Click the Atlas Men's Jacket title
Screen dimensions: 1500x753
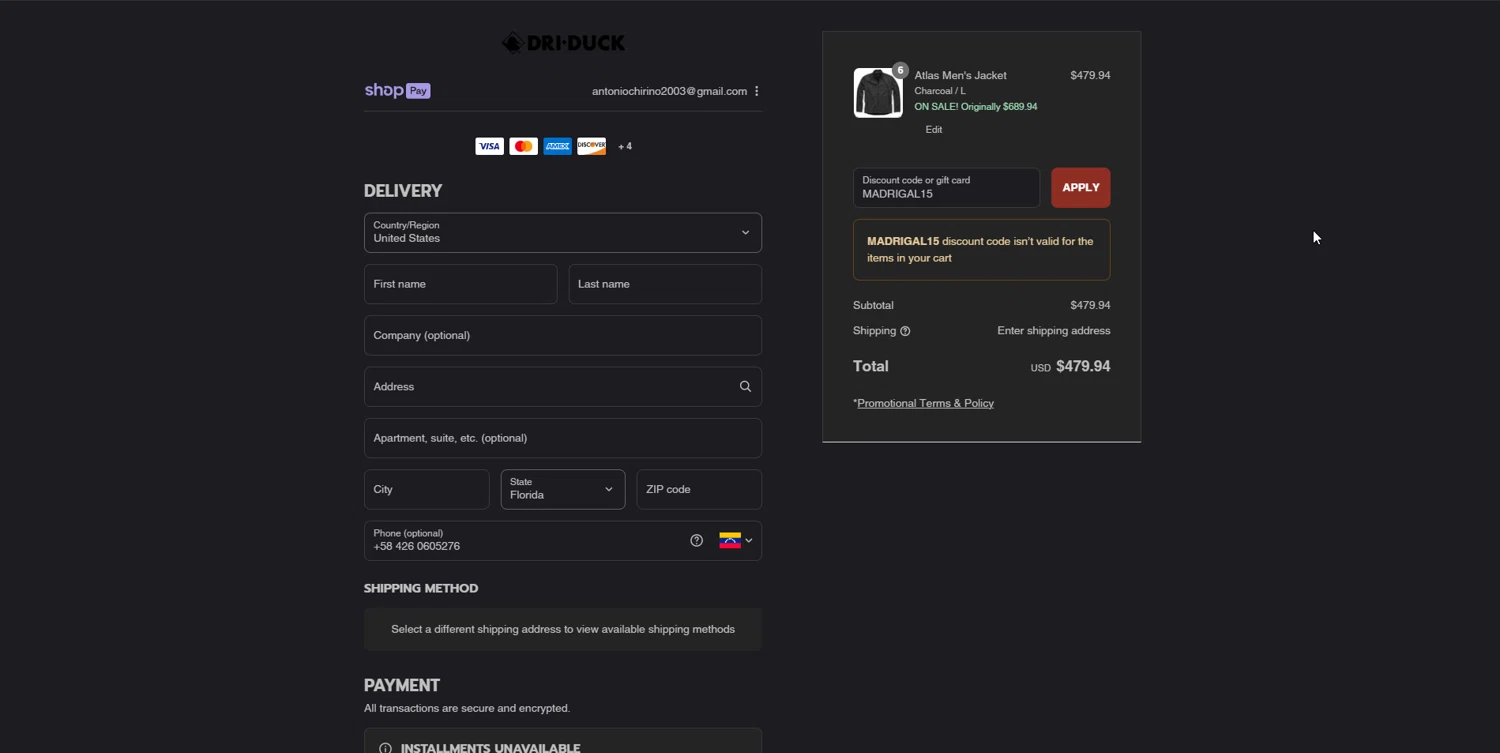960,75
